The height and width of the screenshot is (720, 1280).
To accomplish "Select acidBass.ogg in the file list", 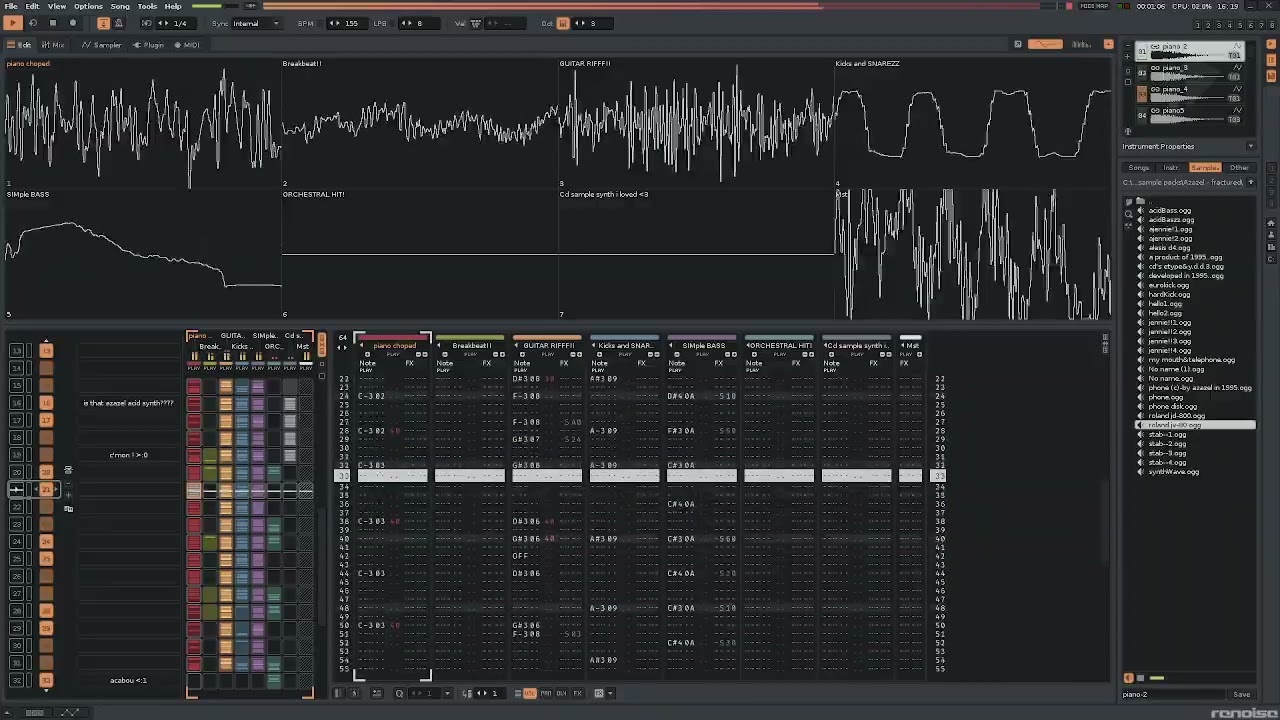I will click(1170, 211).
